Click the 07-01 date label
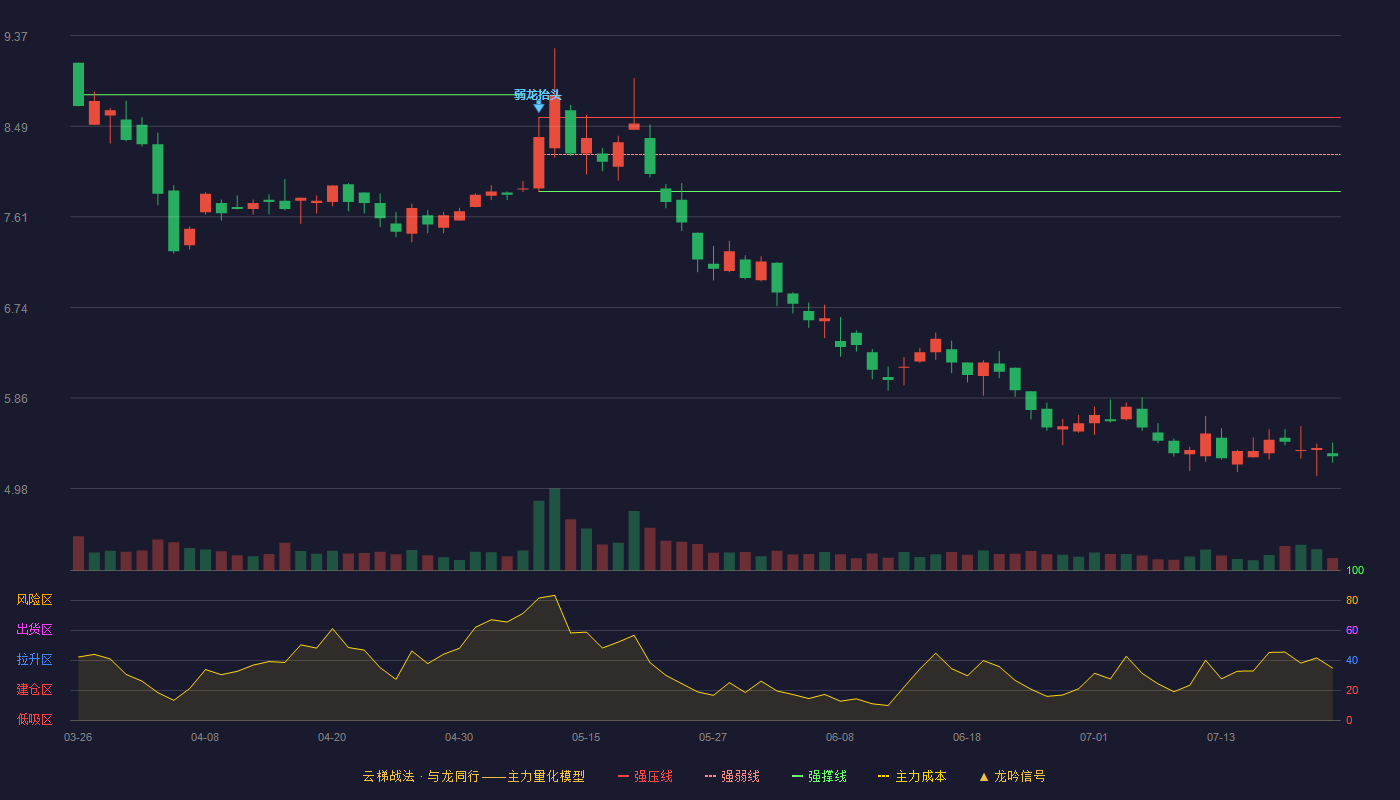Viewport: 1400px width, 800px height. [x=1094, y=737]
